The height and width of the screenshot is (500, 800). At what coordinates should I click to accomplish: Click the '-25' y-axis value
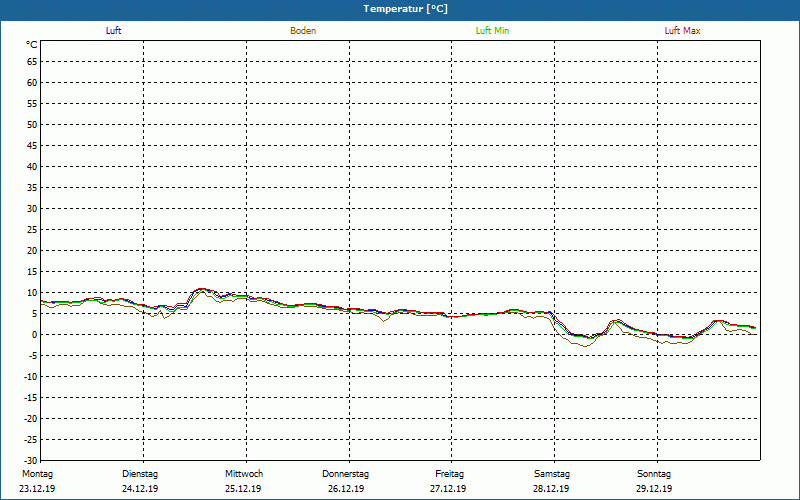pos(31,440)
